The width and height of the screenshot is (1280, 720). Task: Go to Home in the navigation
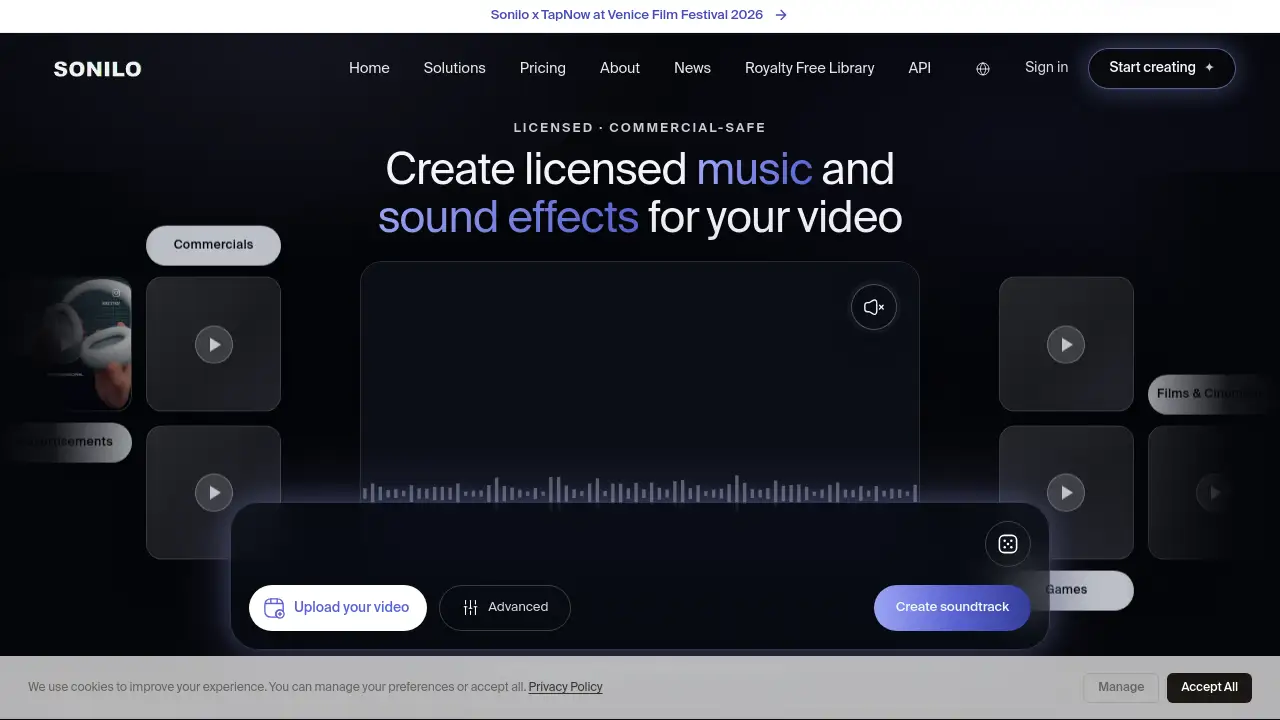tap(369, 68)
